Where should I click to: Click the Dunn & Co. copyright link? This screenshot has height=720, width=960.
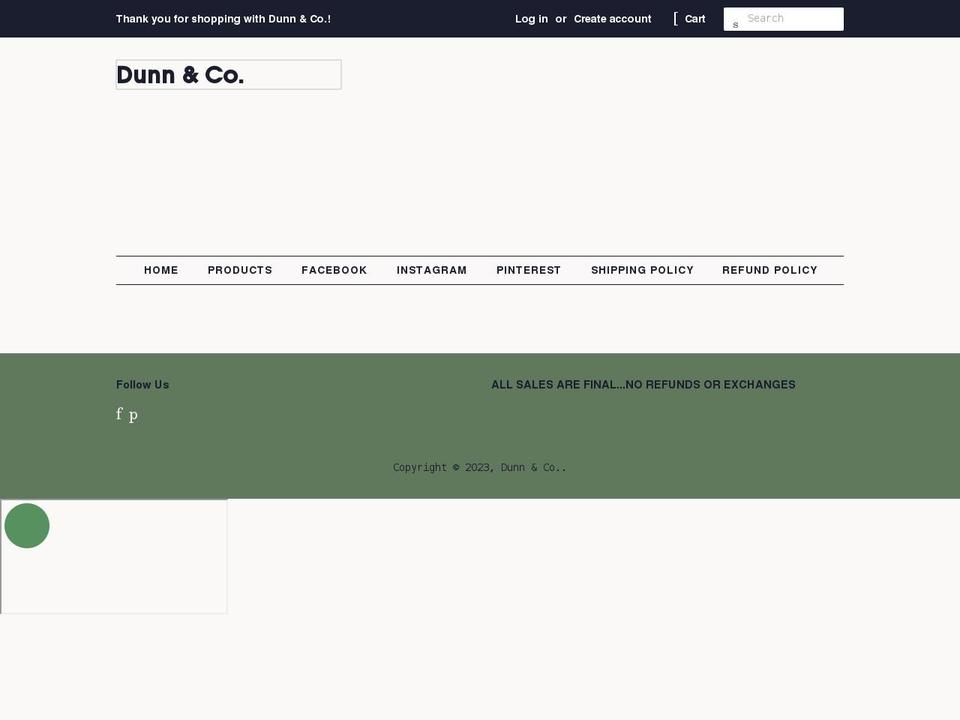[x=530, y=467]
